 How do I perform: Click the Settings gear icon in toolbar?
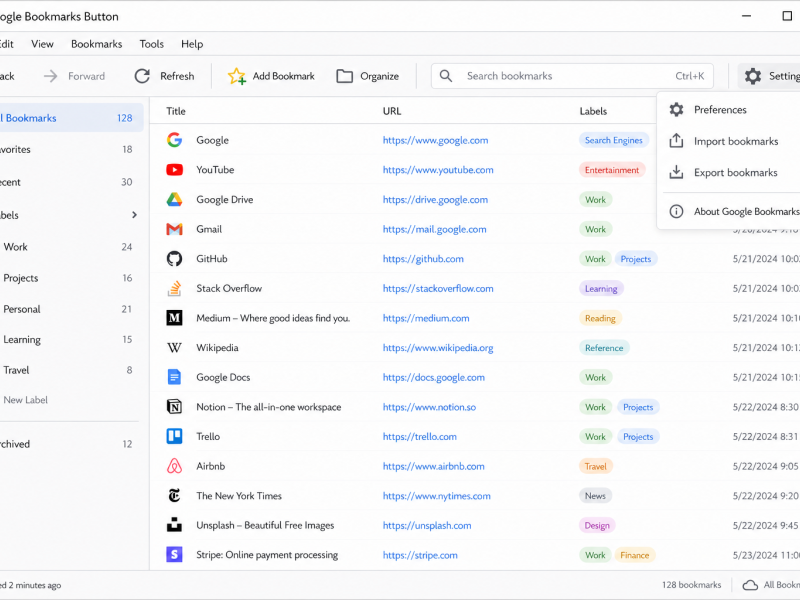(753, 76)
